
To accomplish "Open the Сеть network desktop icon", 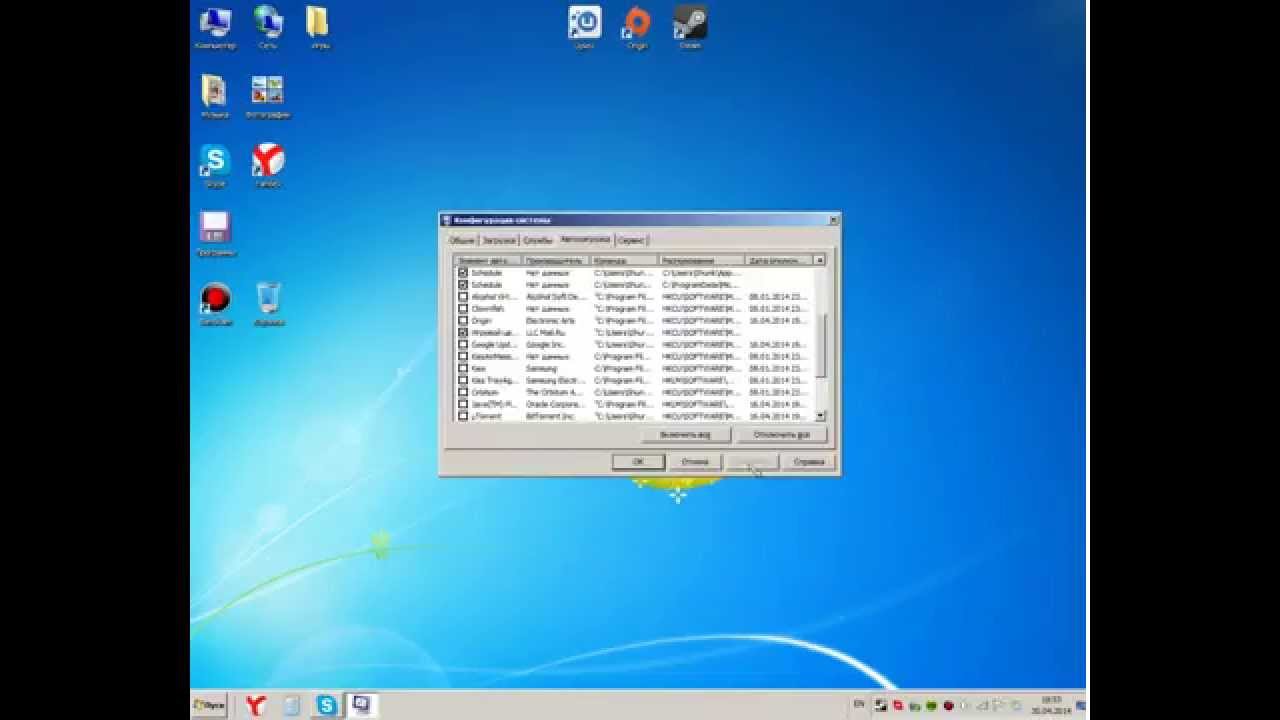I will [x=268, y=26].
